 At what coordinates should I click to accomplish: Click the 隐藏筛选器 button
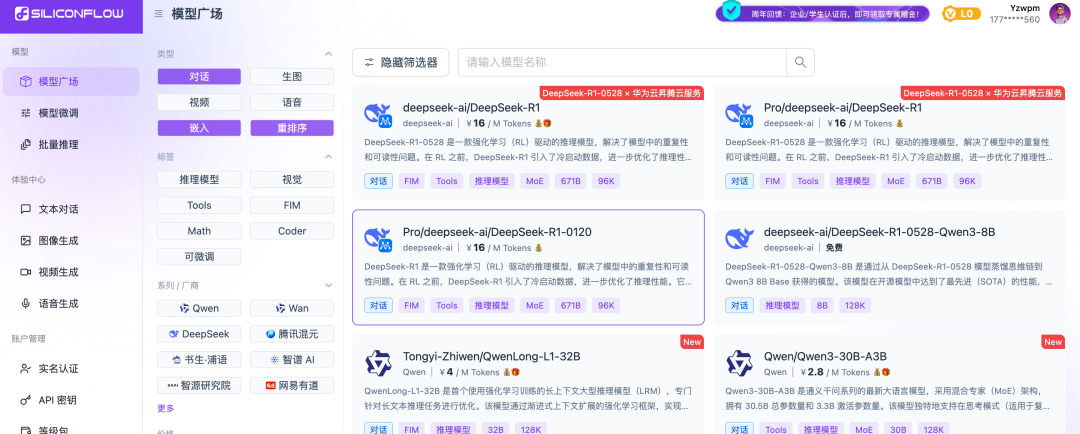400,62
